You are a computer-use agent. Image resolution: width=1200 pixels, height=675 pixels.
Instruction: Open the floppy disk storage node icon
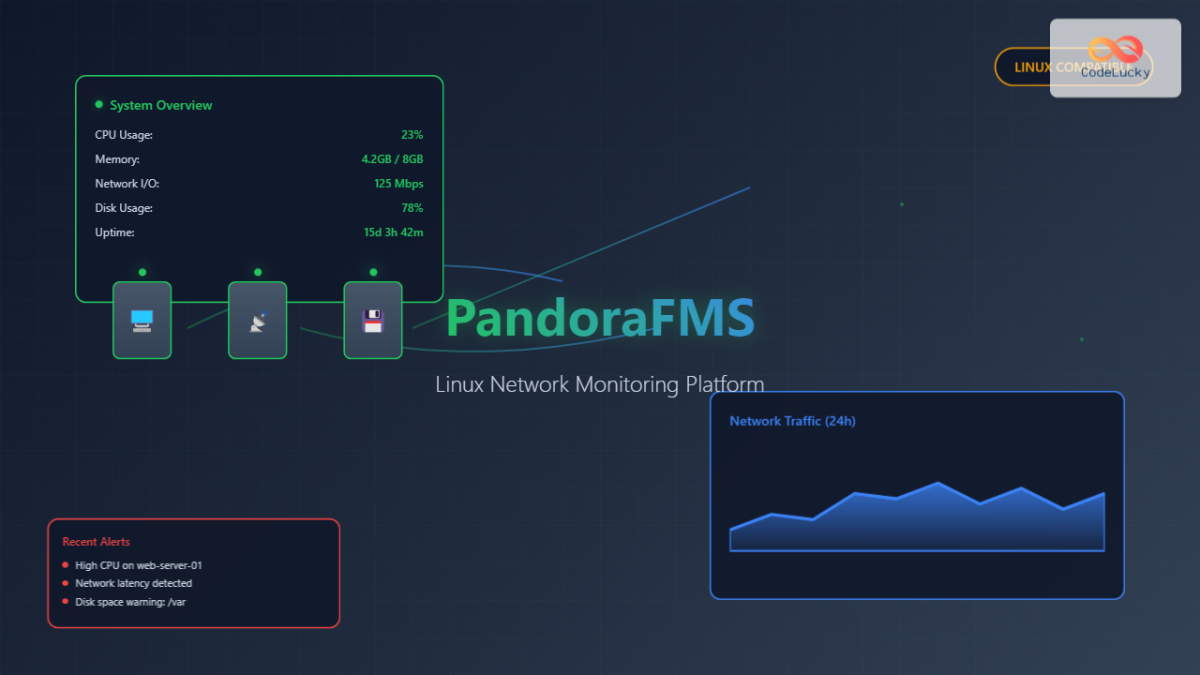click(x=372, y=320)
